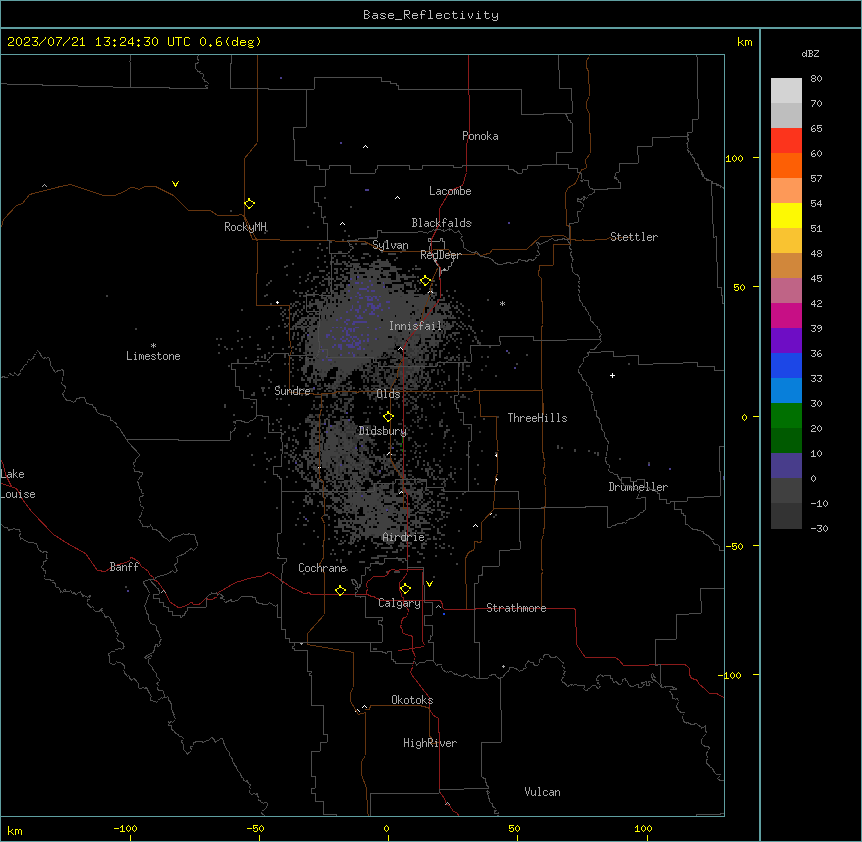Click the asterisk marker east of Innisfail
862x842 pixels.
(502, 303)
